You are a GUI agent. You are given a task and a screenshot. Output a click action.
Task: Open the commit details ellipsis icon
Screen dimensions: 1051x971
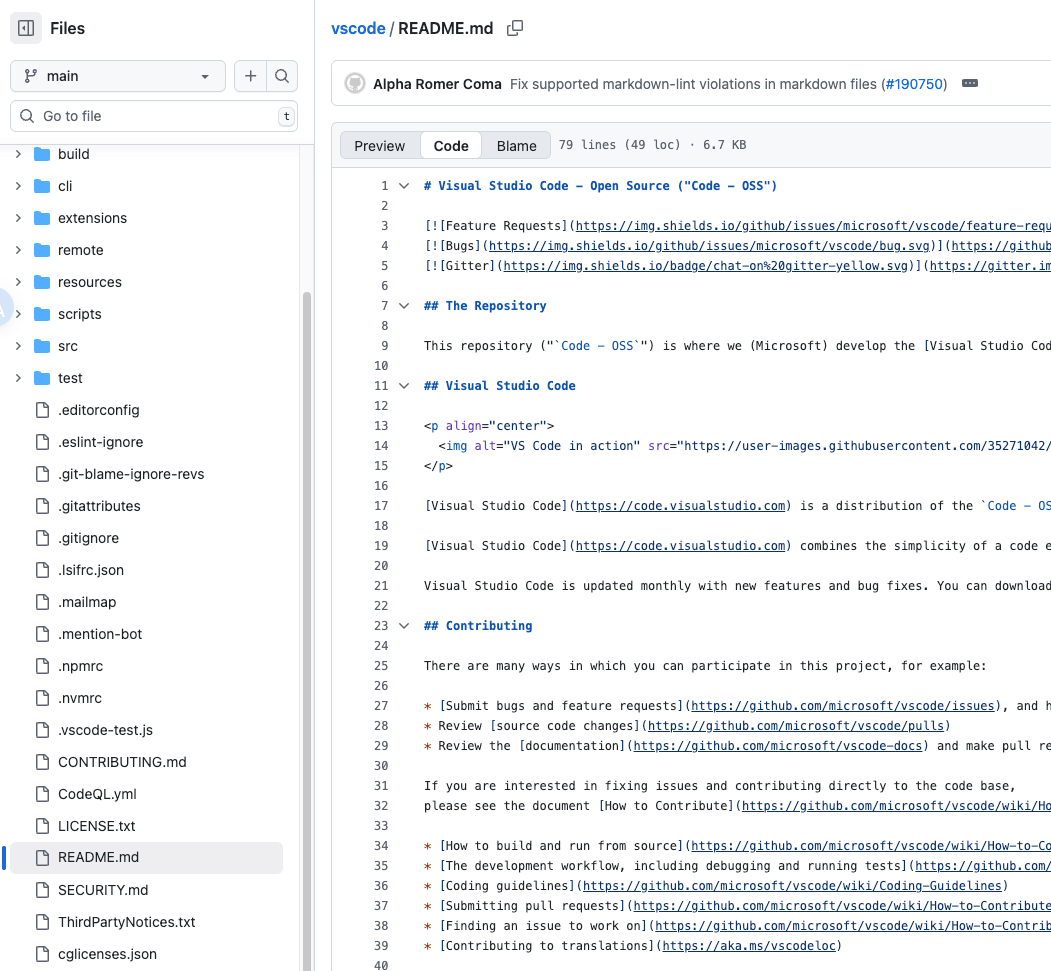[969, 84]
